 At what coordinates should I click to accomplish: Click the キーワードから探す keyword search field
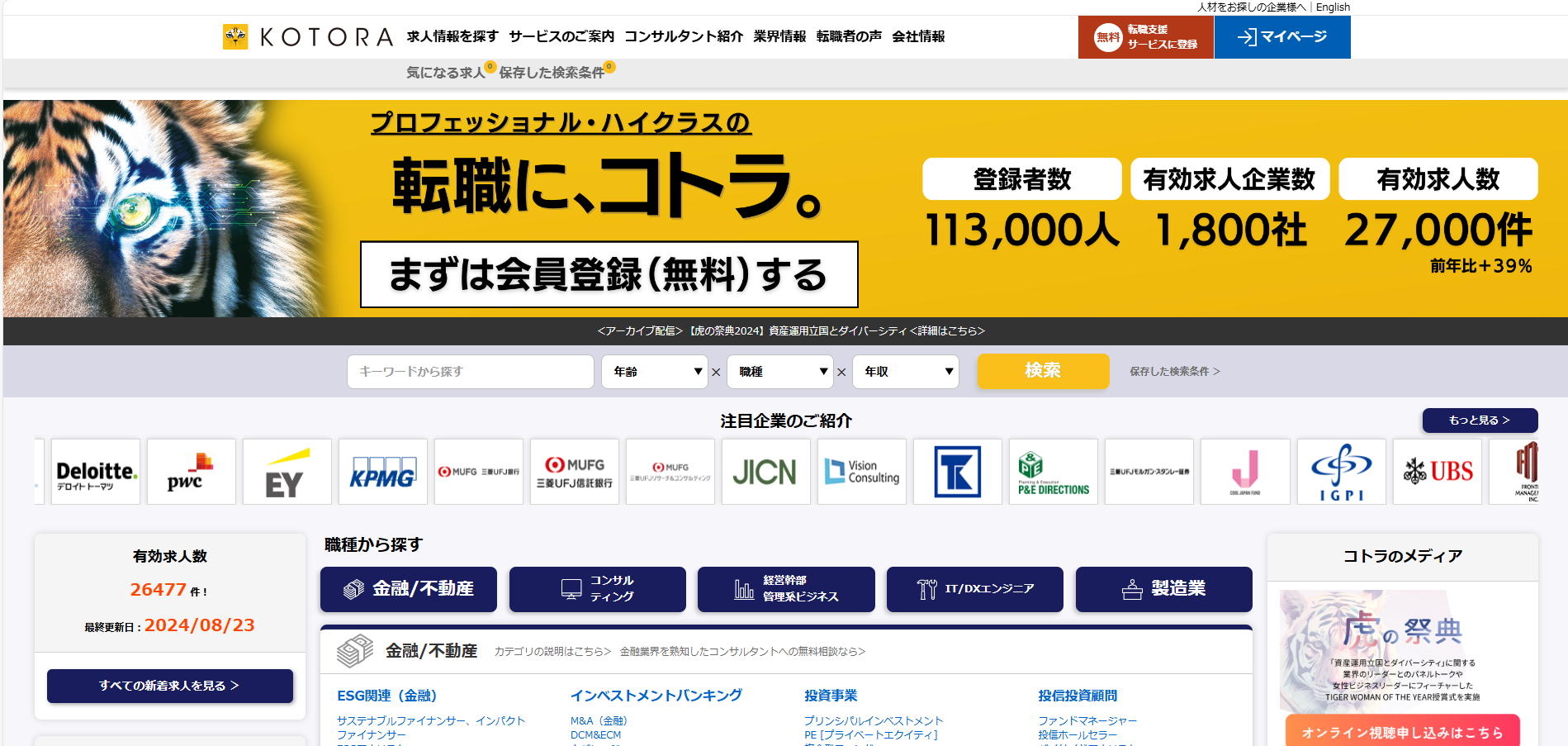coord(470,372)
